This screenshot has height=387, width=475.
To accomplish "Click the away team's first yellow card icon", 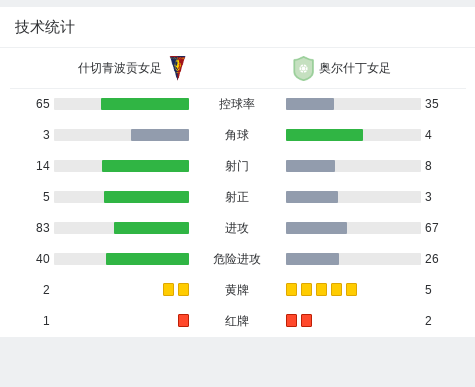I will 291,289.
